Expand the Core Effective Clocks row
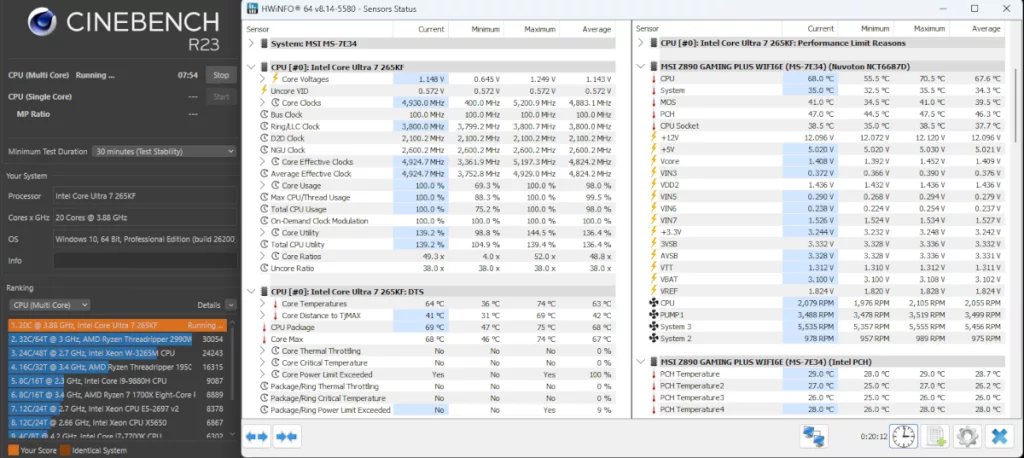Viewport: 1024px width, 458px height. pos(263,162)
